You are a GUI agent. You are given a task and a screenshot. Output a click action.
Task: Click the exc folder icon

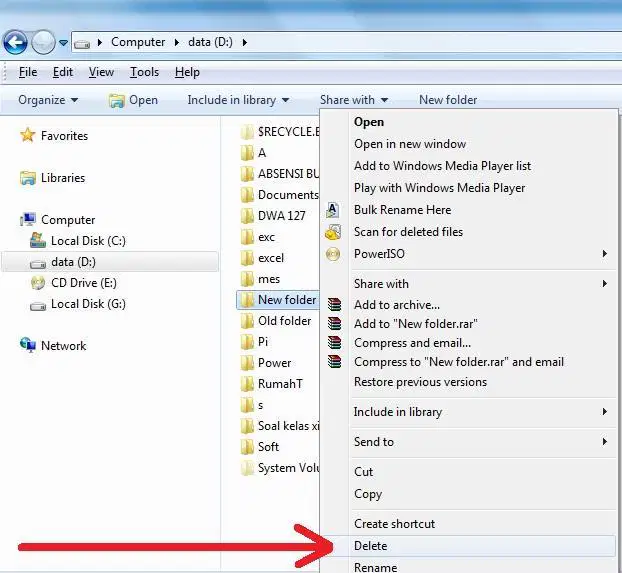coord(247,237)
